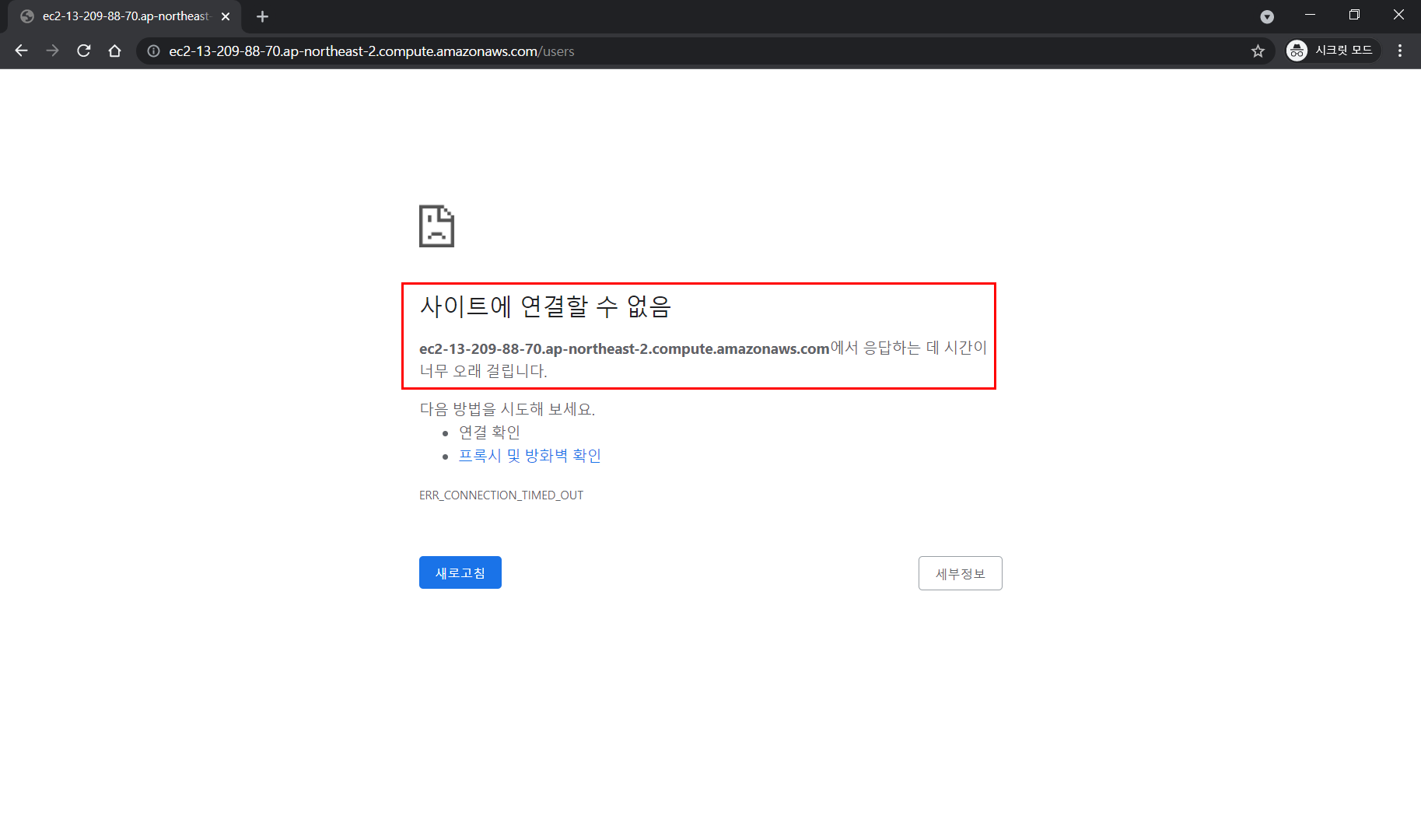
Task: Open the 세부정보 details button
Action: [x=960, y=573]
